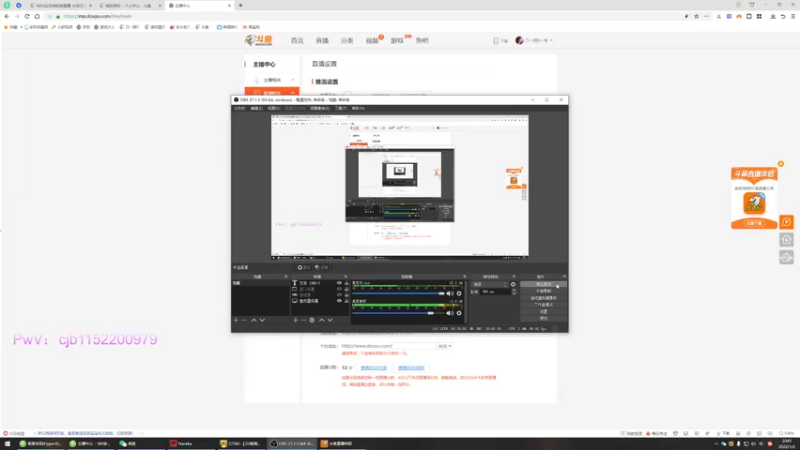Adjust the microphone volume slider
The width and height of the screenshot is (800, 450).
pyautogui.click(x=398, y=293)
